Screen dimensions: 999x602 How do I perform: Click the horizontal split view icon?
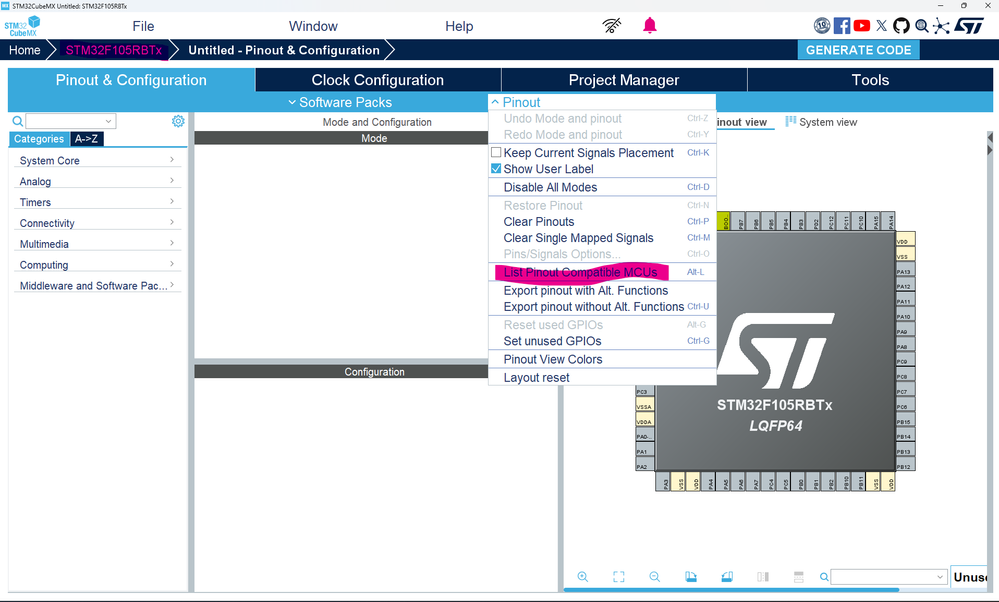tap(799, 577)
